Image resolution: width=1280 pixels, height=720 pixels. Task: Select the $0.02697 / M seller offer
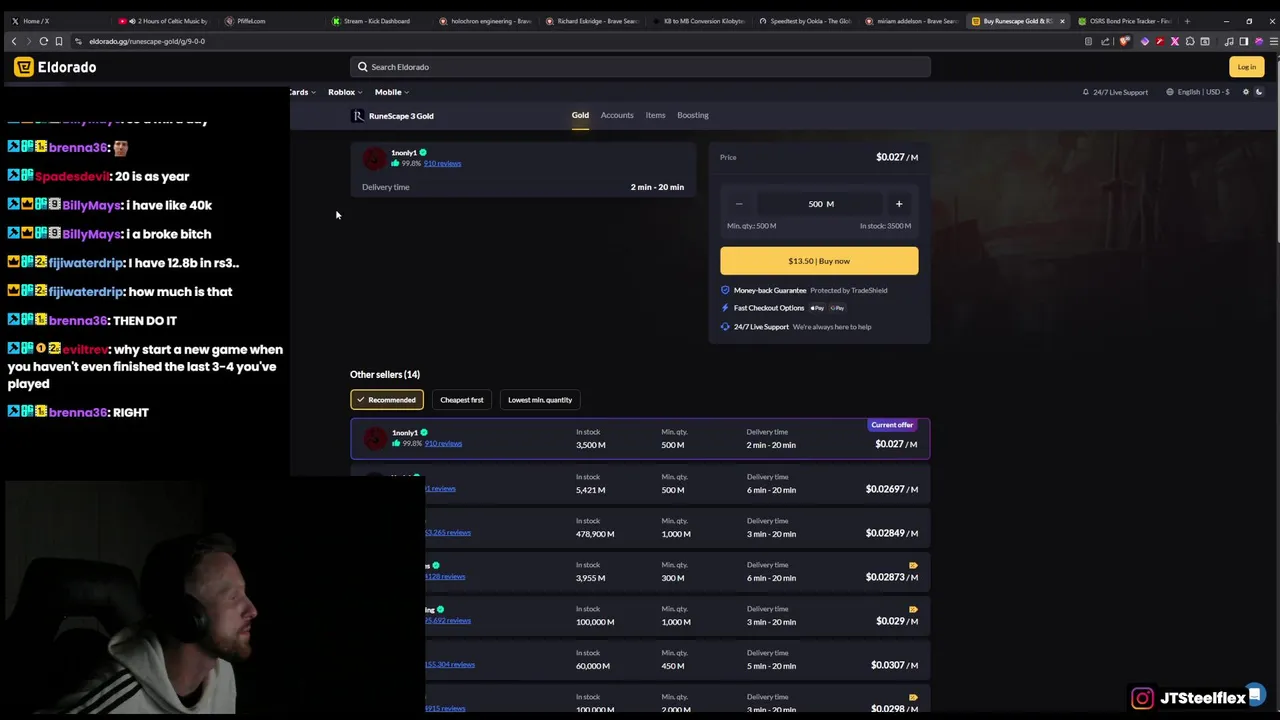[x=640, y=484]
